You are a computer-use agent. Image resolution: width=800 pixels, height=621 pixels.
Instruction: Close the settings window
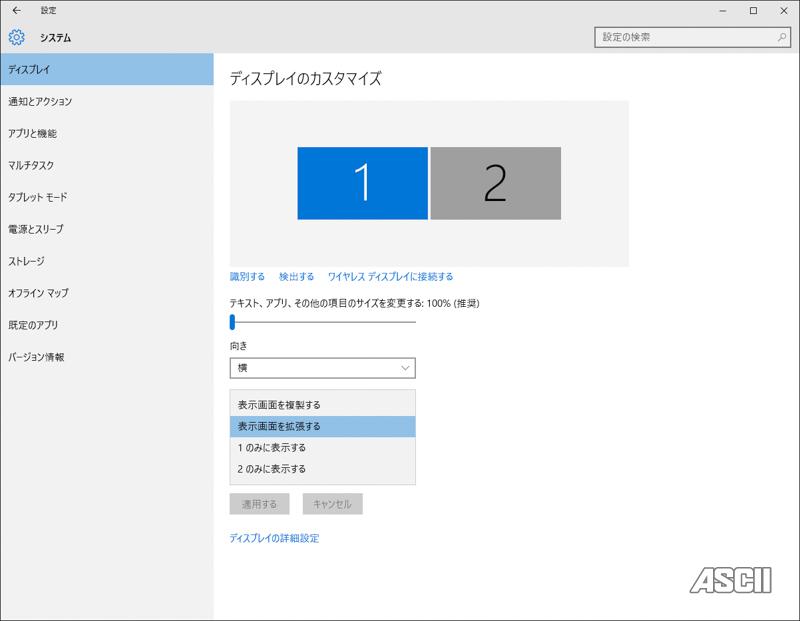click(784, 10)
